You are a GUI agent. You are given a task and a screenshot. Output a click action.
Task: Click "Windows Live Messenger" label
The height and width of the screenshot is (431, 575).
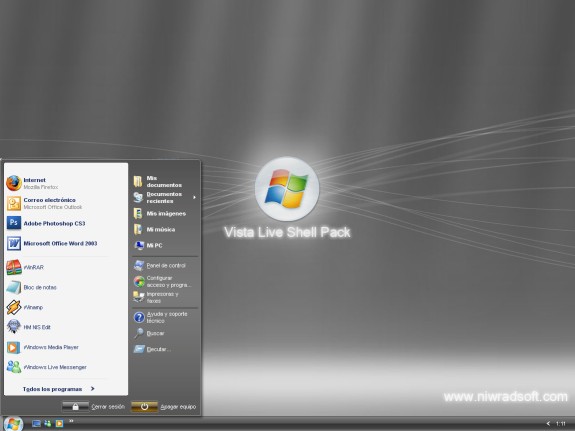click(55, 367)
